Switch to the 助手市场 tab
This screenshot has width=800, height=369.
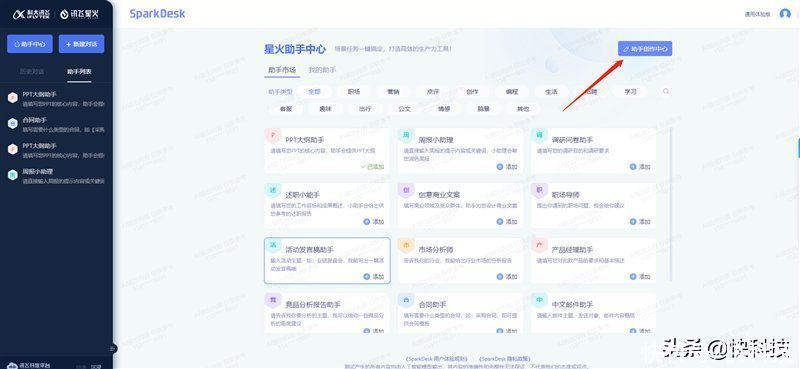(282, 70)
